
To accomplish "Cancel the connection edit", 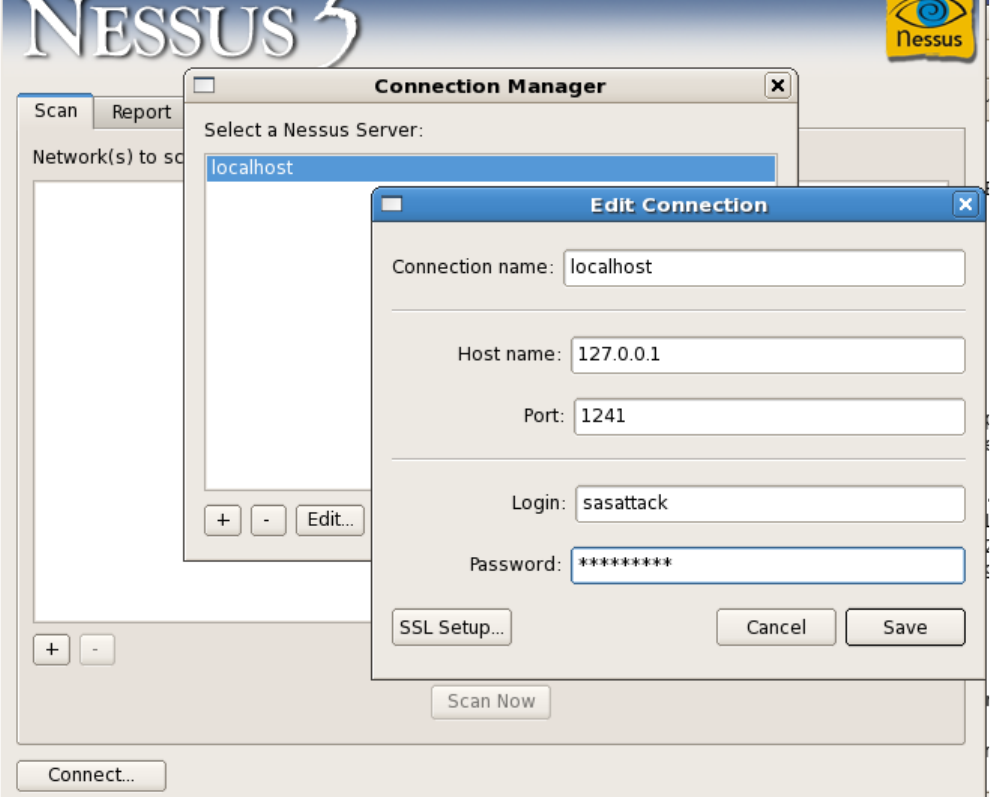I will (776, 627).
